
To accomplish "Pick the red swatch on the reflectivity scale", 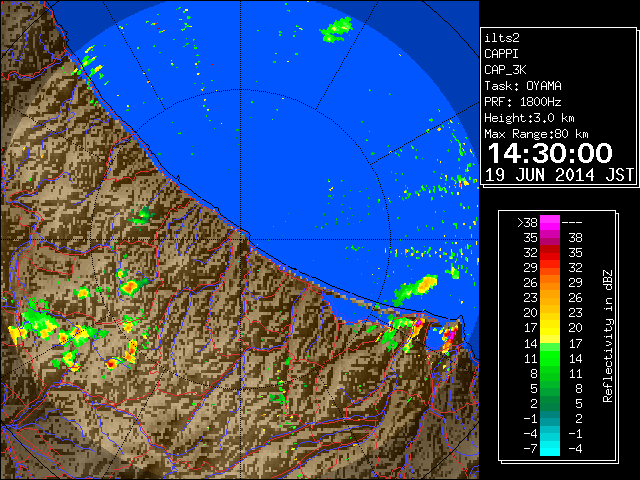I will click(x=550, y=253).
